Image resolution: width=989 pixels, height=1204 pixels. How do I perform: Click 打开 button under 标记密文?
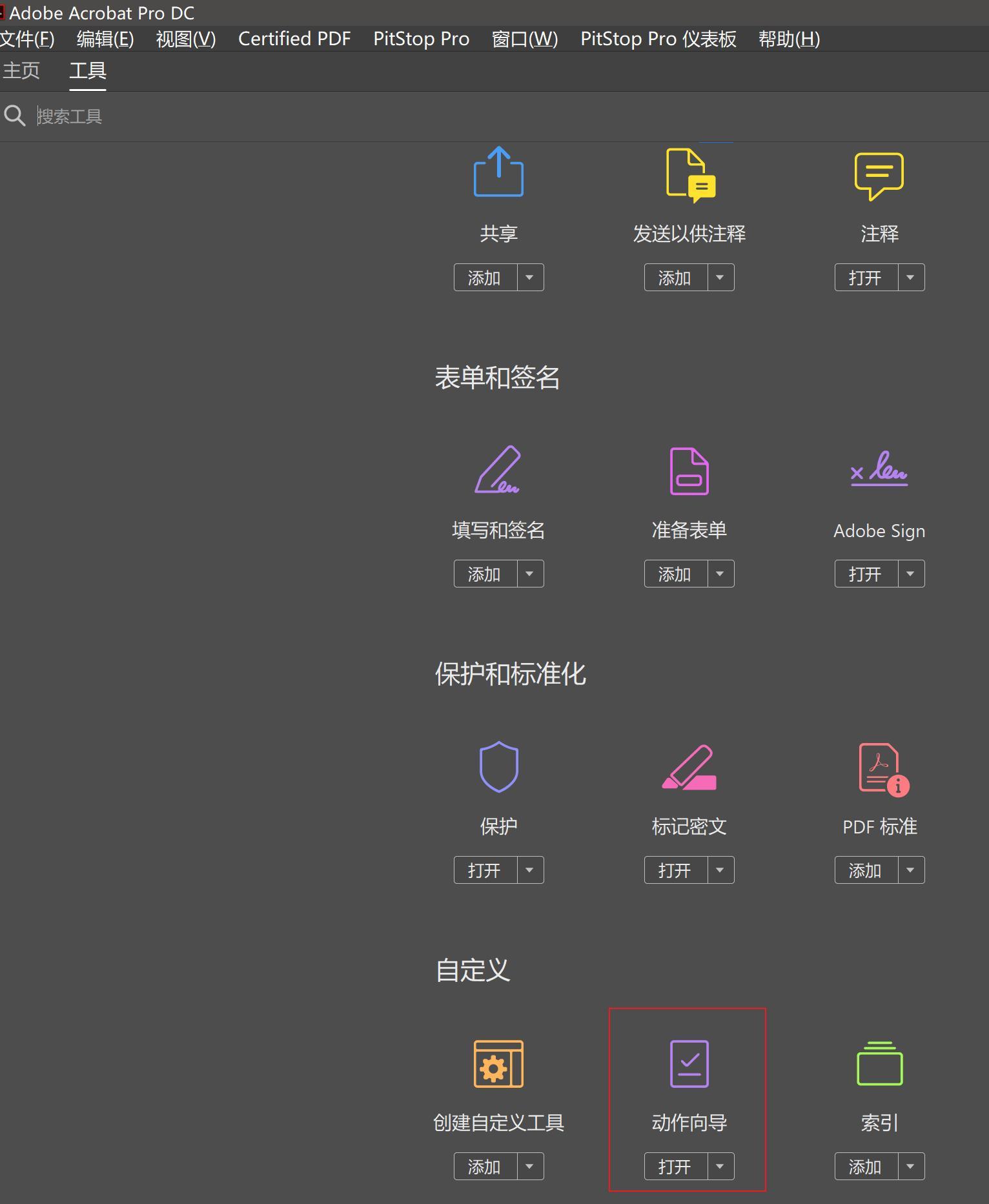(676, 870)
